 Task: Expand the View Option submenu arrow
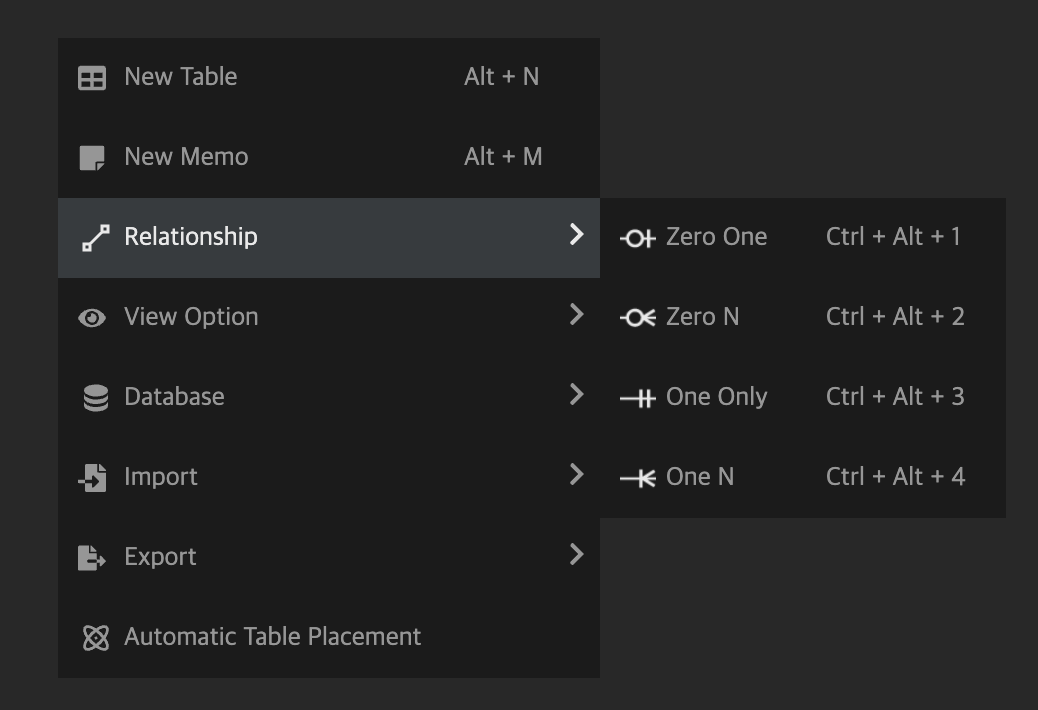pos(576,315)
